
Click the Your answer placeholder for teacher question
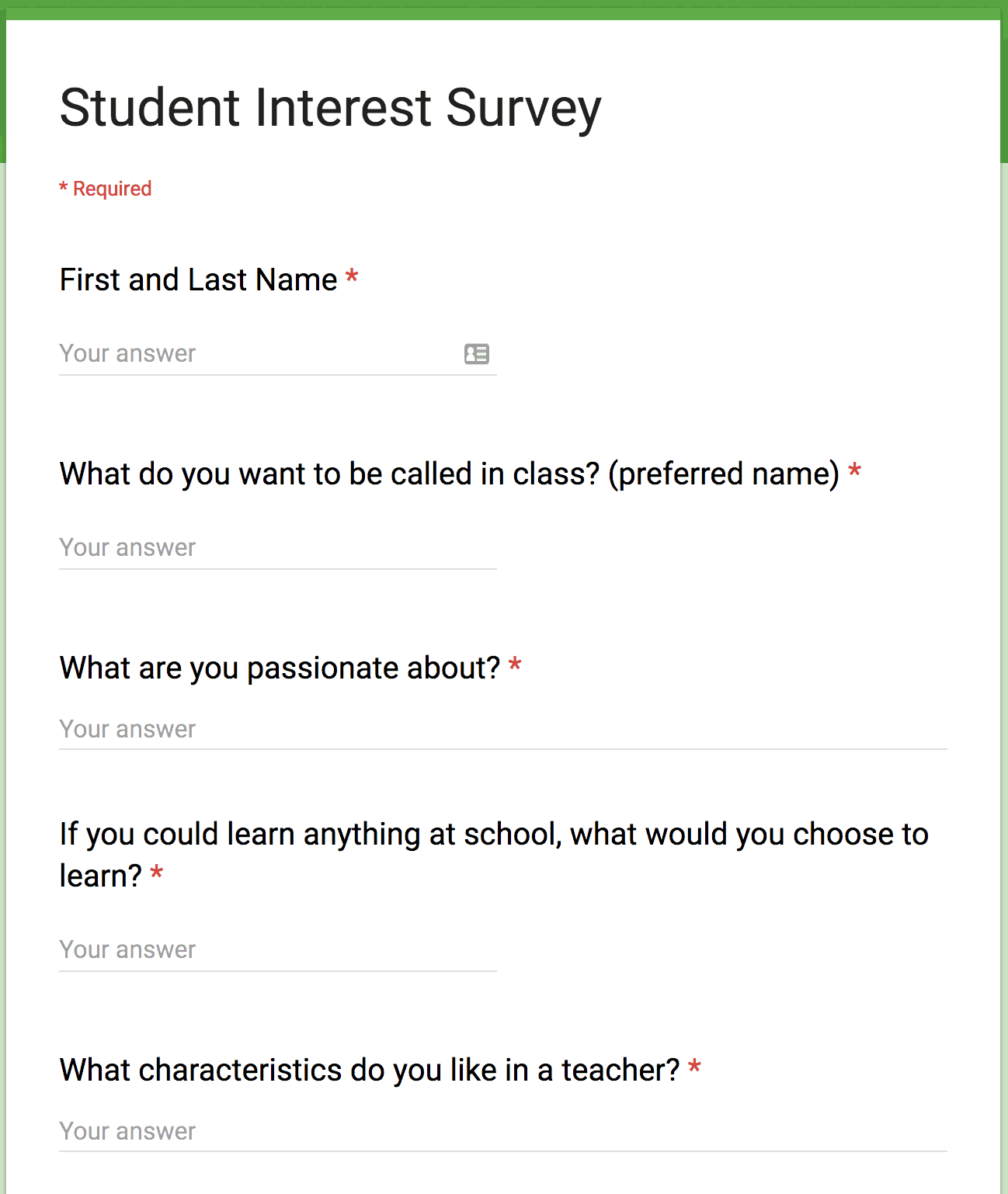click(x=127, y=1131)
